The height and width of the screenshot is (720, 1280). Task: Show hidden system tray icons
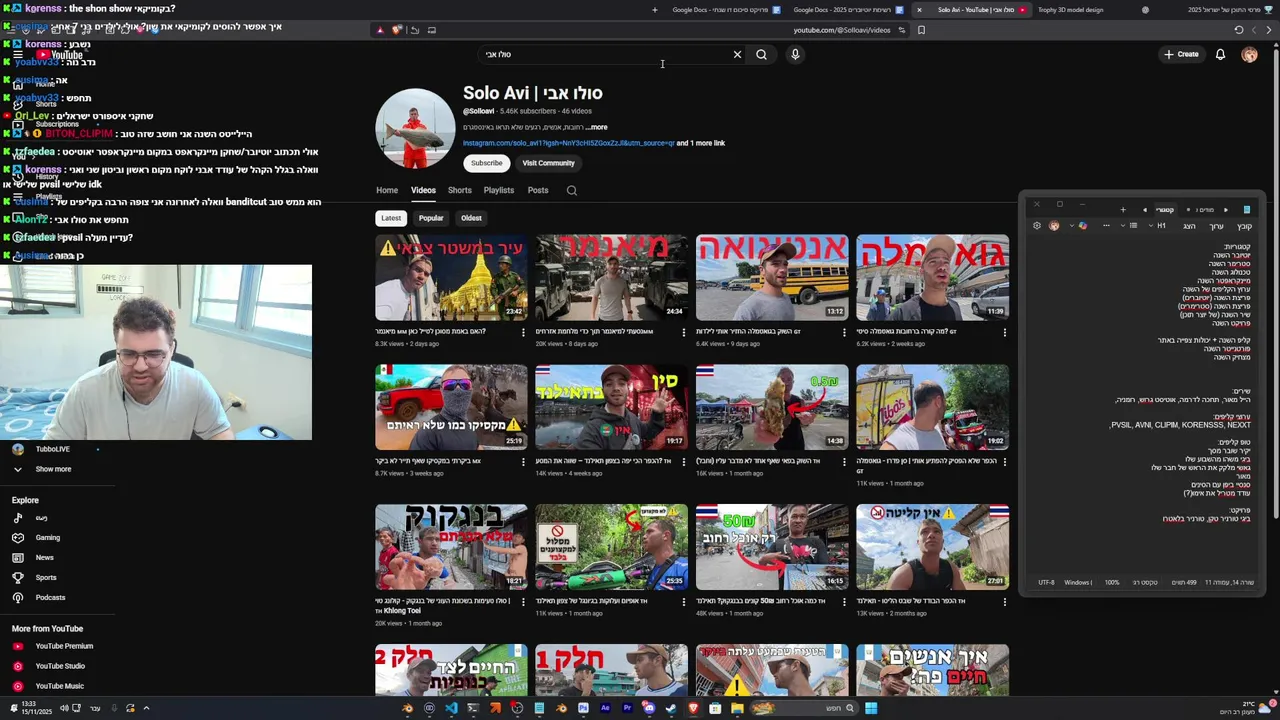coord(146,708)
